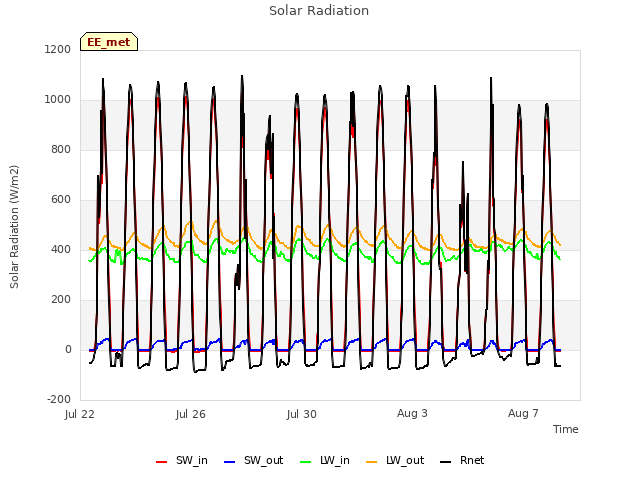The image size is (640, 480).
Task: Click the orange LW_out legend swatch
Action: pos(371,462)
